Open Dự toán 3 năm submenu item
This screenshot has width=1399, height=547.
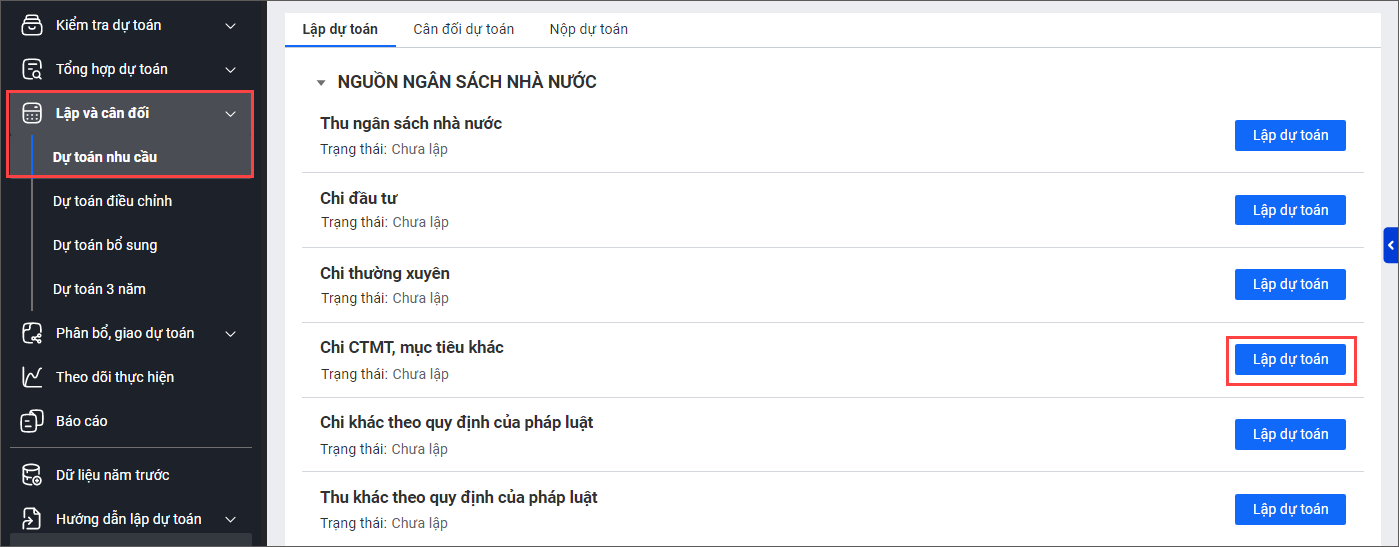click(99, 289)
